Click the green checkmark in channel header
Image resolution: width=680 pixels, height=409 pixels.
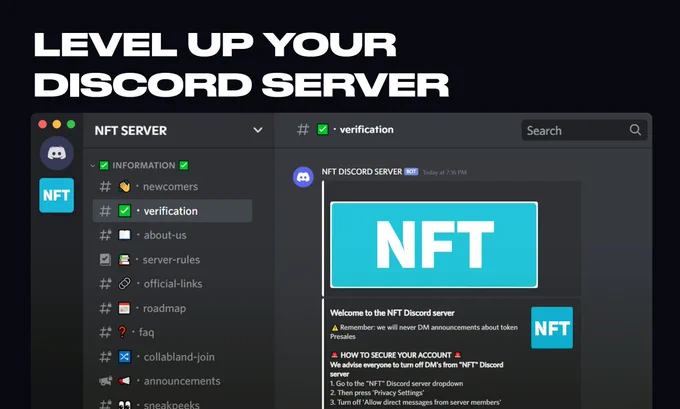tap(323, 129)
